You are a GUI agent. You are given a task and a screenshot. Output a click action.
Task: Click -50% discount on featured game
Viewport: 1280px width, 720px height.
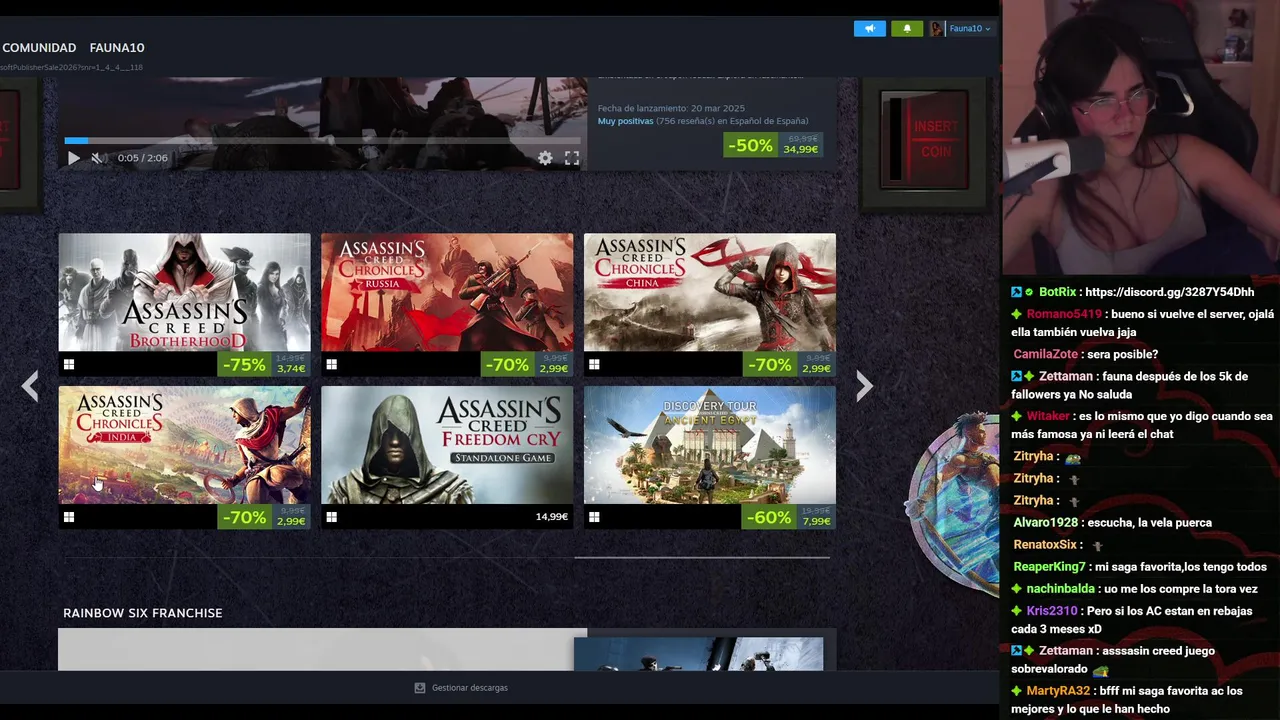coord(750,145)
